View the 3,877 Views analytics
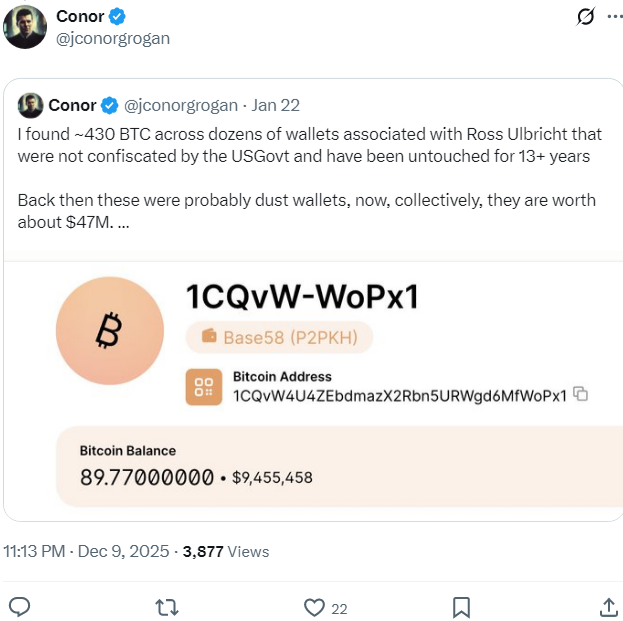Screen dimensions: 623x621 click(x=226, y=551)
